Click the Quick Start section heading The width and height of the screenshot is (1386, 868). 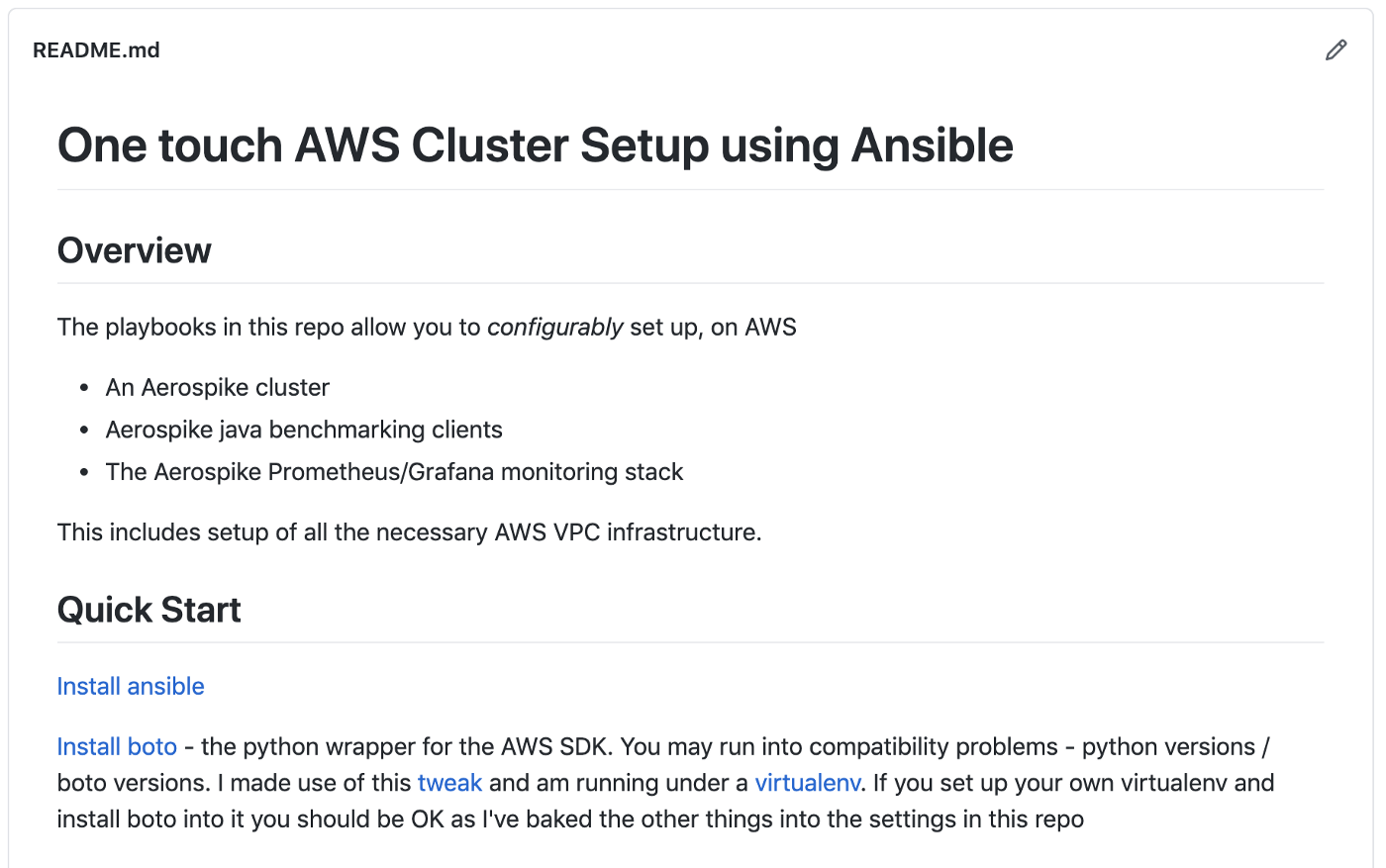point(148,609)
